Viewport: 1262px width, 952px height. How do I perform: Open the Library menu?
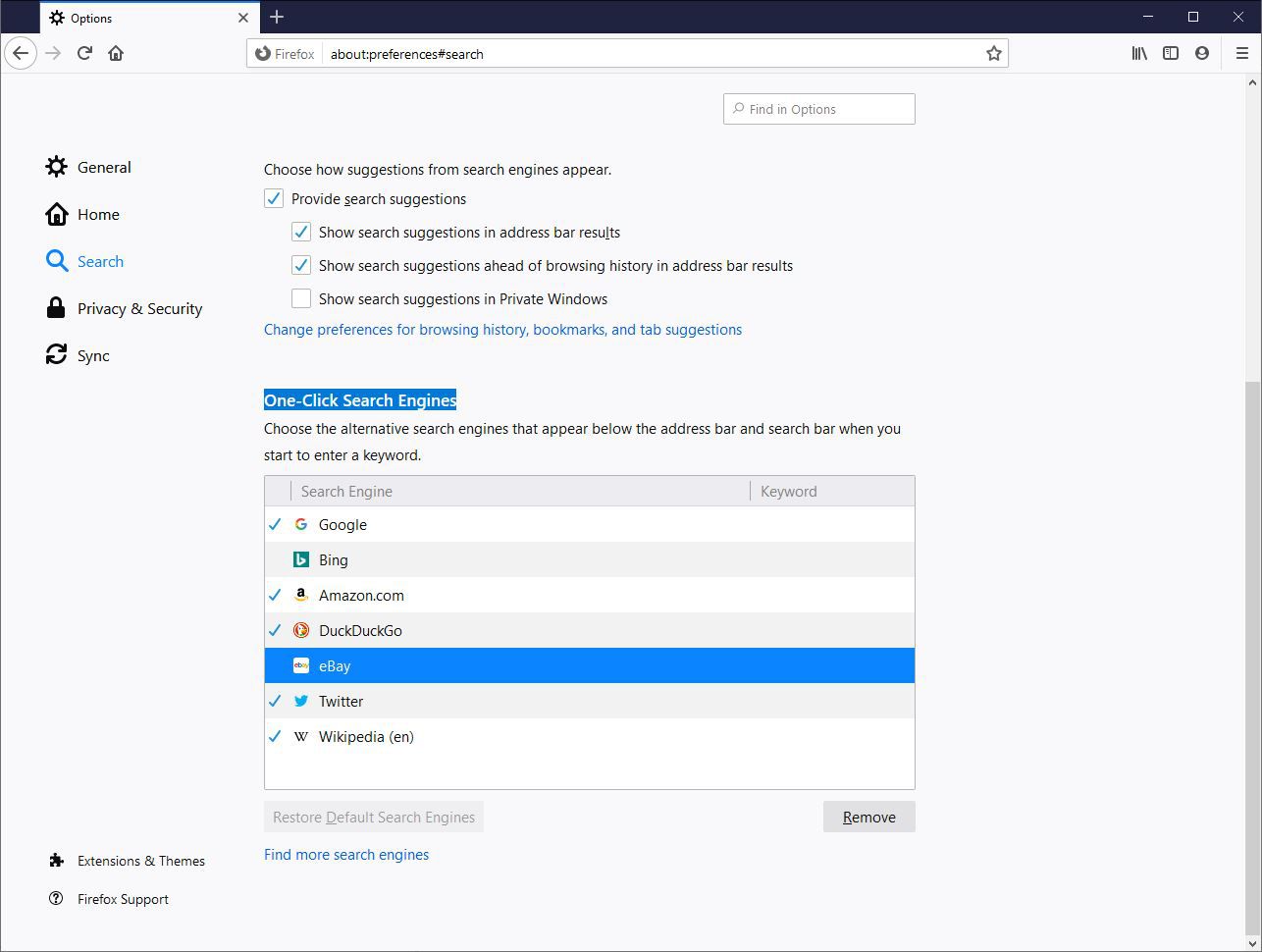[1139, 53]
